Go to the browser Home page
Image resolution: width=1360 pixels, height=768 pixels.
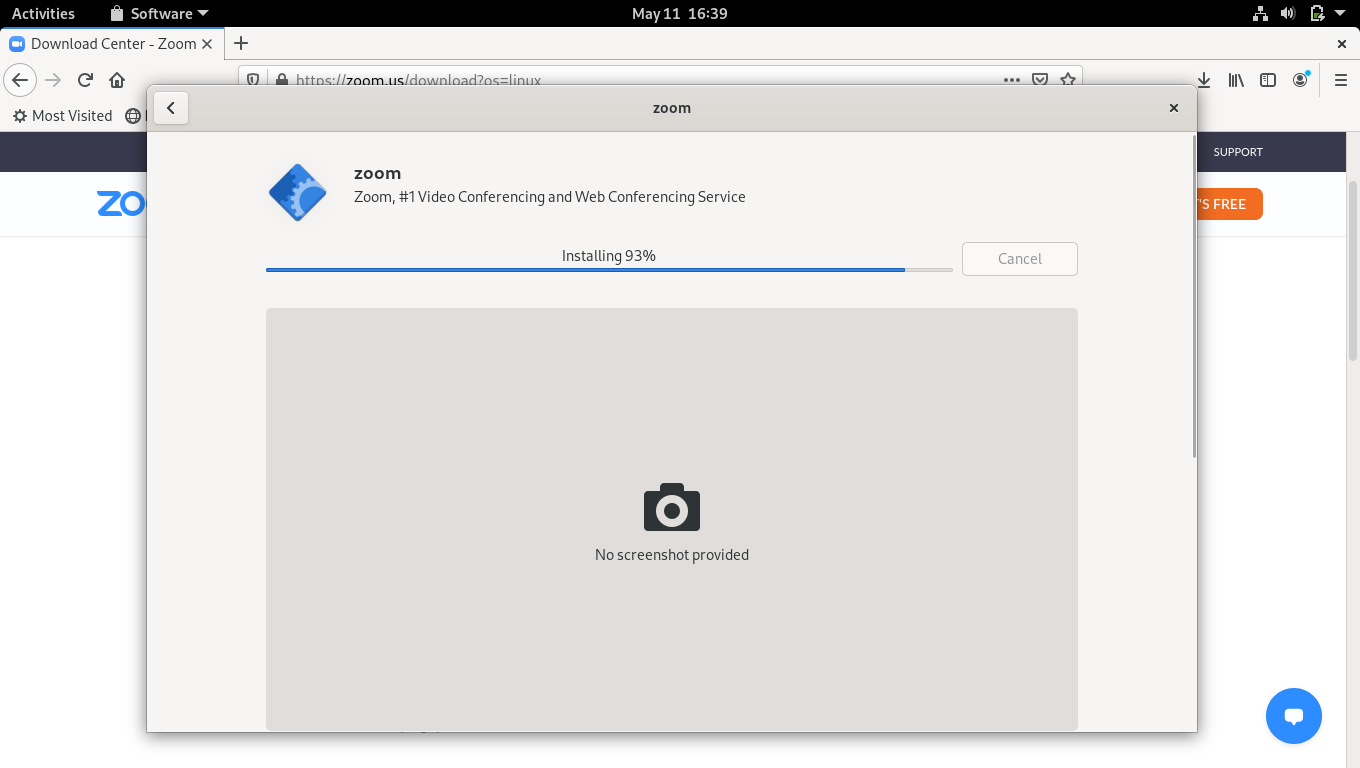click(116, 79)
